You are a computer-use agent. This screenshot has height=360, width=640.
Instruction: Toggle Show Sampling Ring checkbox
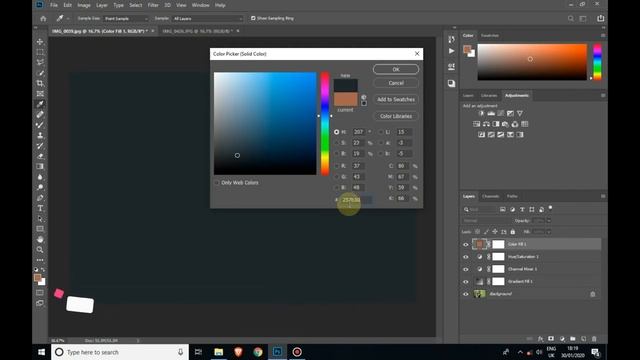click(253, 18)
